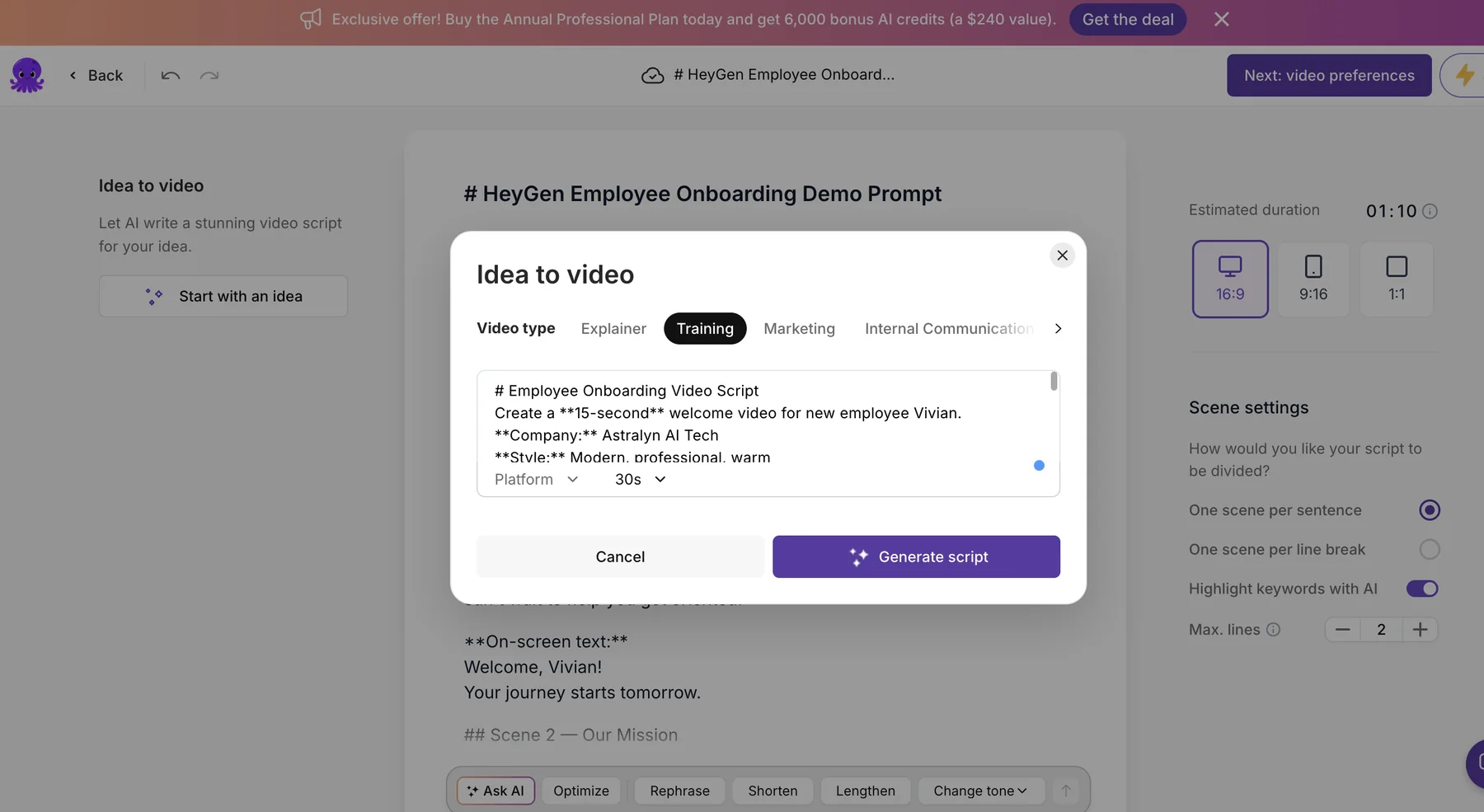Click the Cancel button in dialog
This screenshot has width=1484, height=812.
[620, 556]
